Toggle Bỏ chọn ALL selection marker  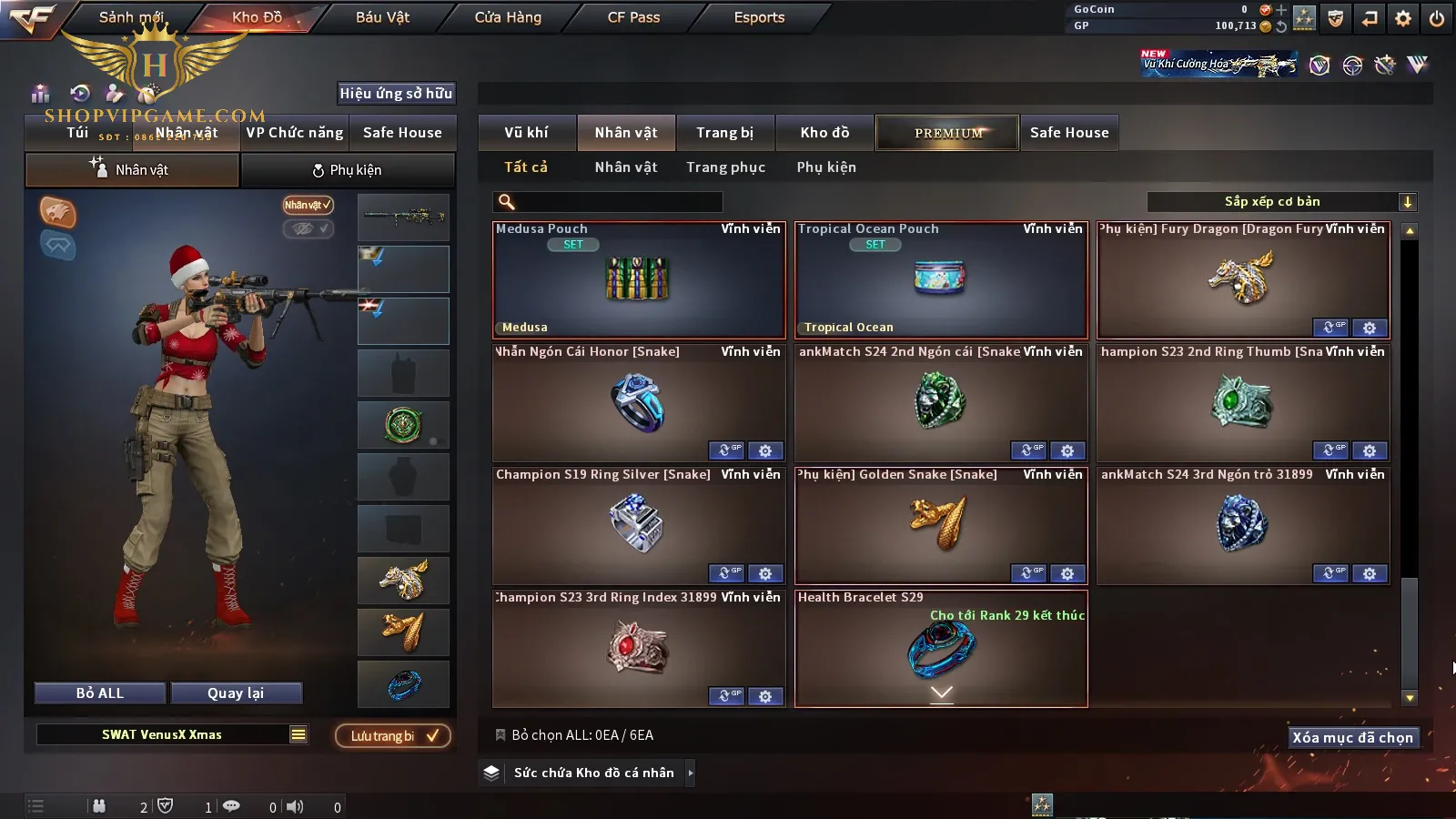[500, 734]
